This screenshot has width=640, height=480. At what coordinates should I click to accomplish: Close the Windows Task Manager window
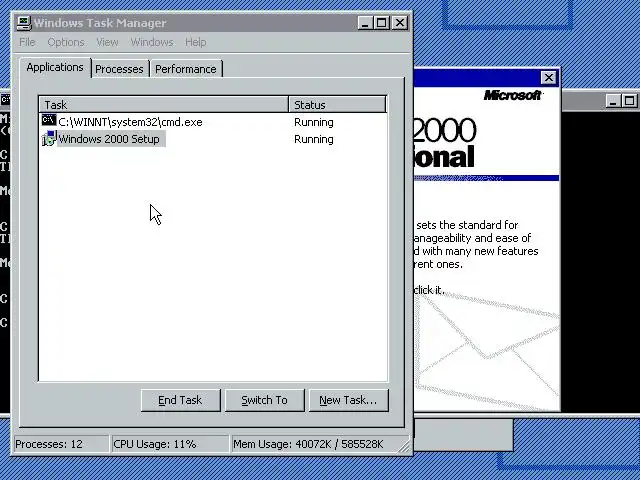point(400,23)
